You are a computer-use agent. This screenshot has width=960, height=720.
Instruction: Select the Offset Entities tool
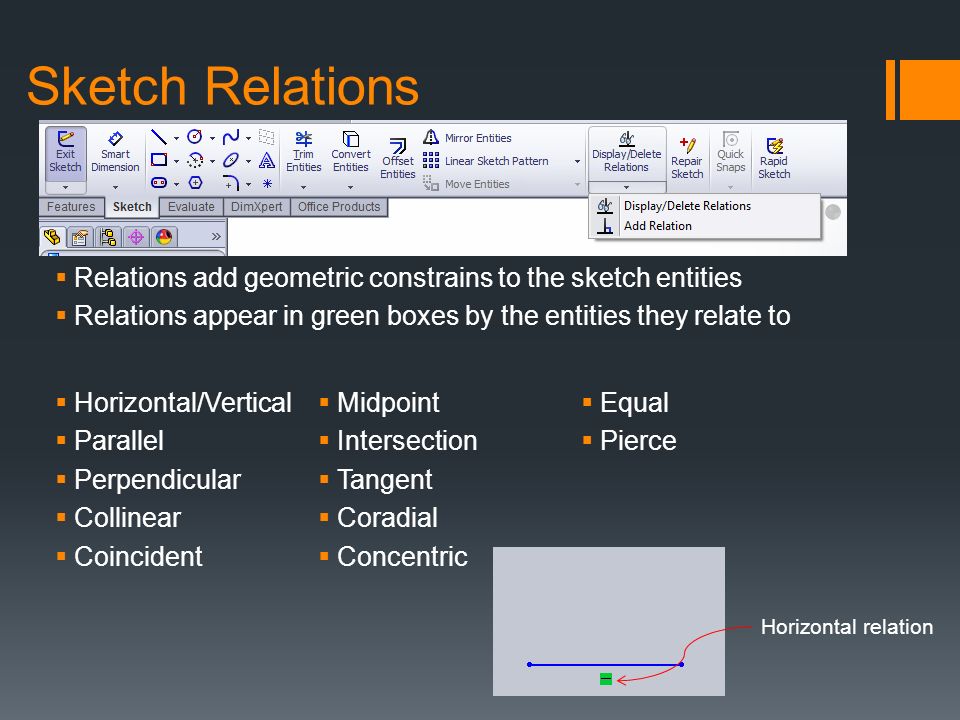(x=397, y=158)
